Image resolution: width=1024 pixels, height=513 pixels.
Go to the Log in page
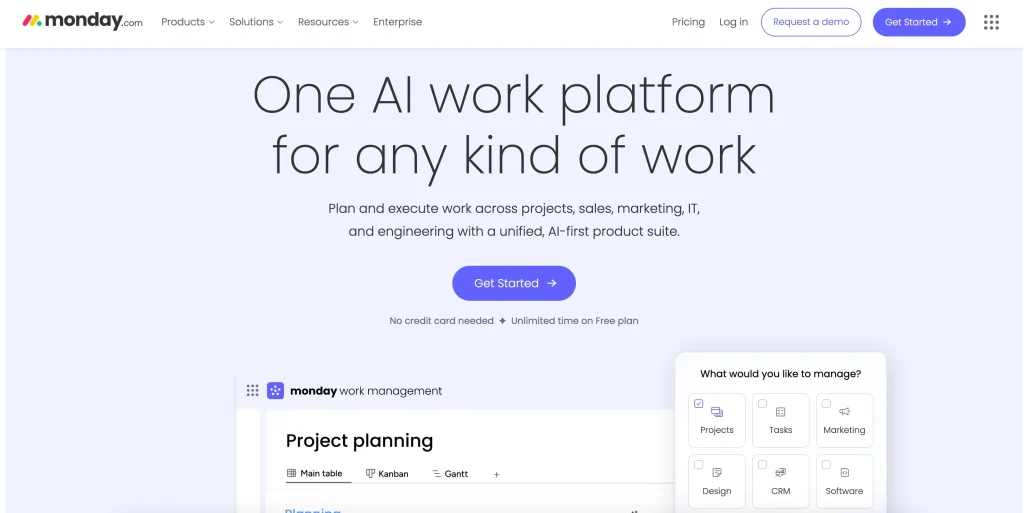point(733,22)
